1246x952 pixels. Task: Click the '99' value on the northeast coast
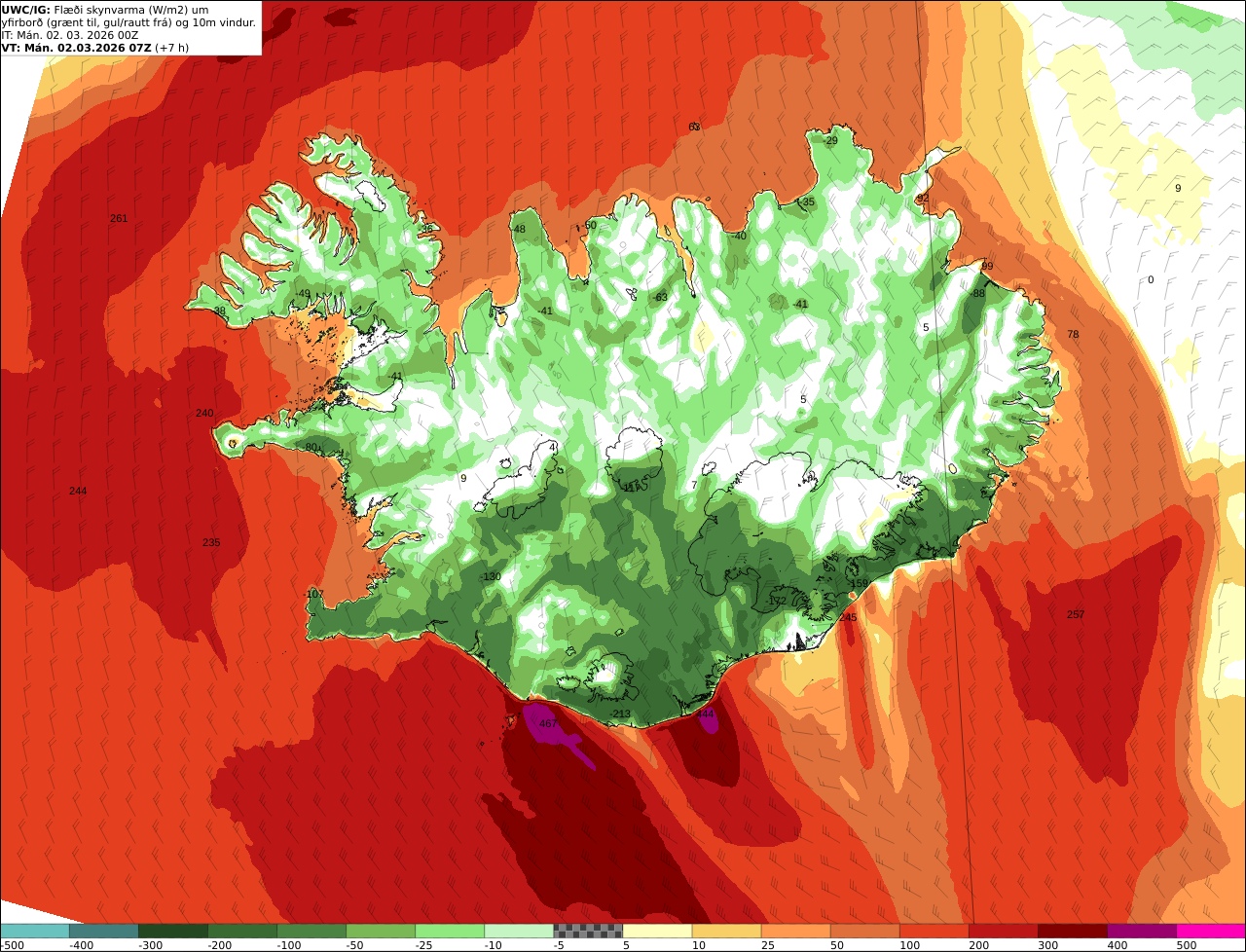click(x=987, y=266)
